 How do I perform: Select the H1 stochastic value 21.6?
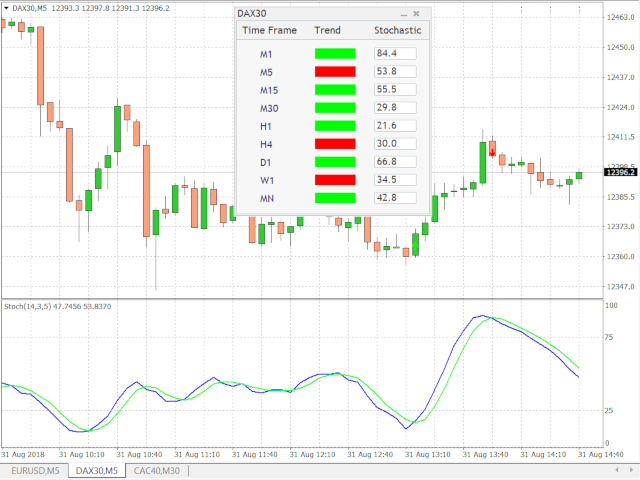point(395,126)
